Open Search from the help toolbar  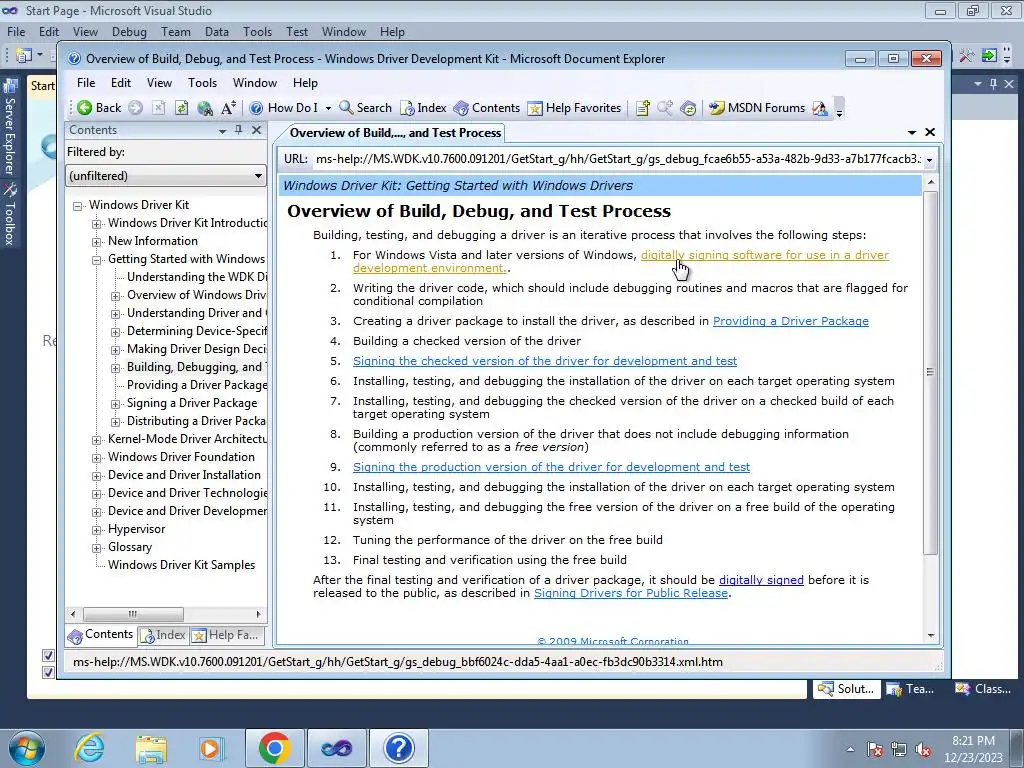pyautogui.click(x=366, y=108)
